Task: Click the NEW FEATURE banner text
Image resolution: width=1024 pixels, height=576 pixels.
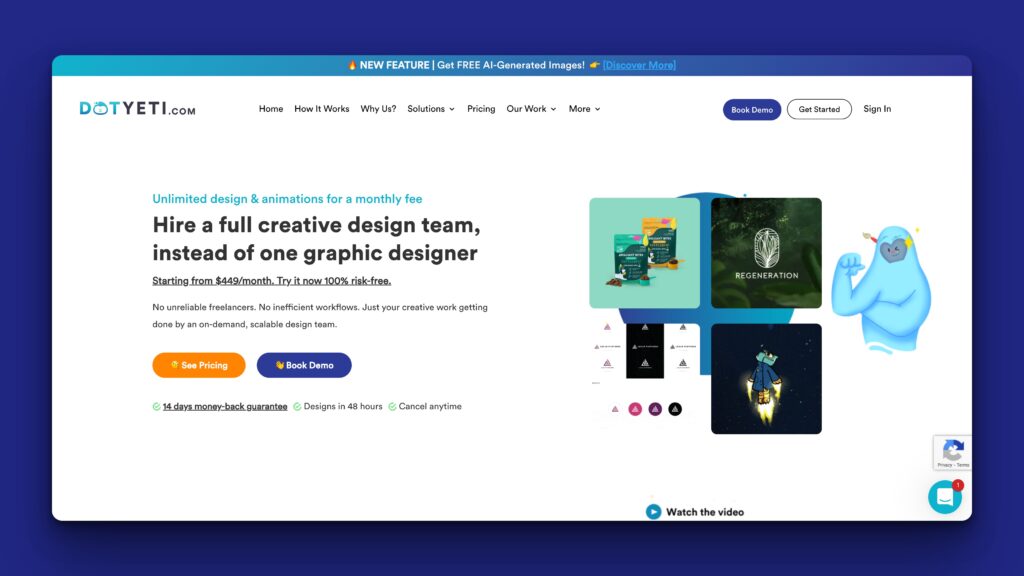Action: [394, 65]
